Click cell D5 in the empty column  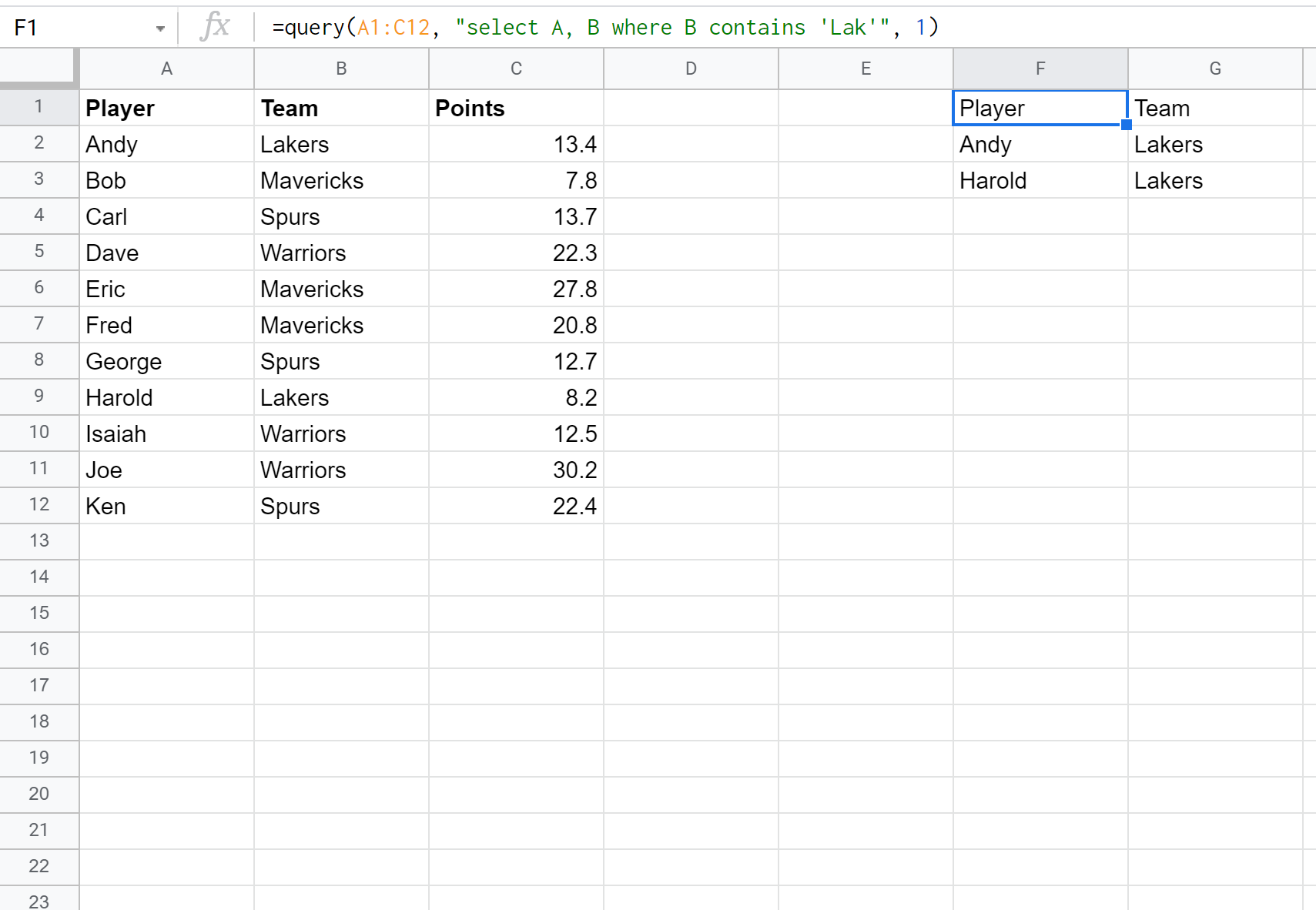coord(691,253)
